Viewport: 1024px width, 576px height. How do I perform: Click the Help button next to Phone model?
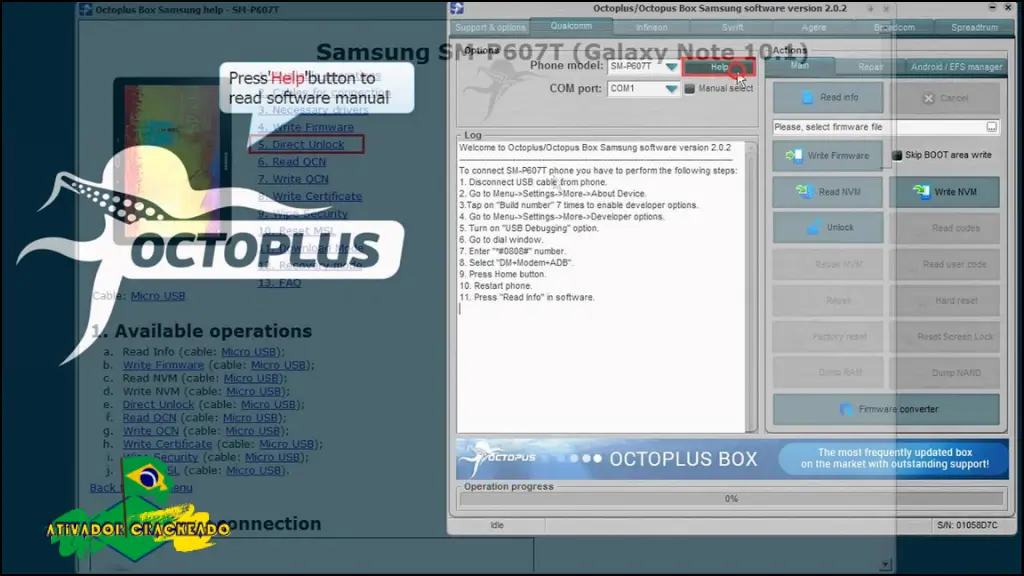tap(718, 67)
